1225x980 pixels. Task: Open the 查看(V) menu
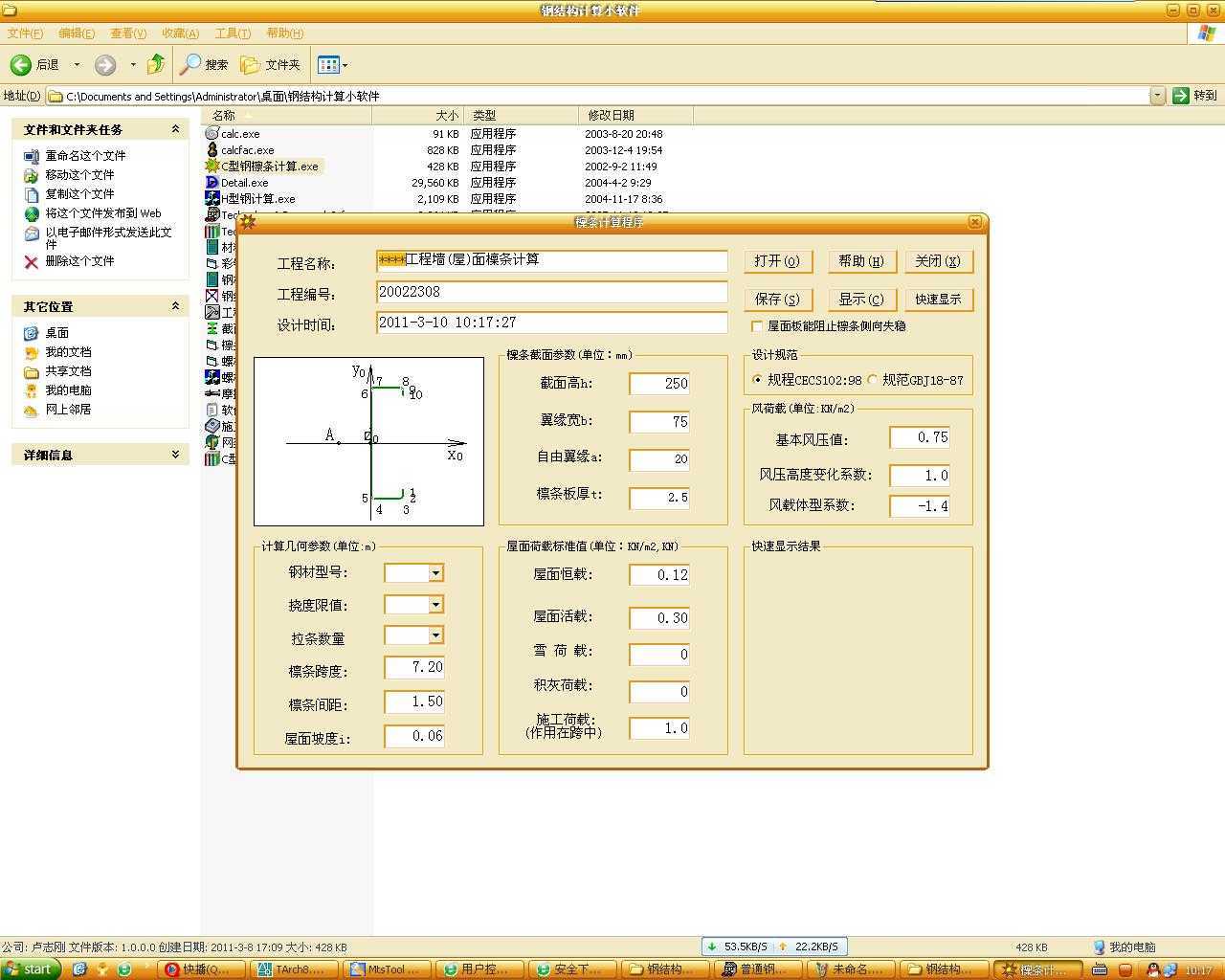point(128,33)
